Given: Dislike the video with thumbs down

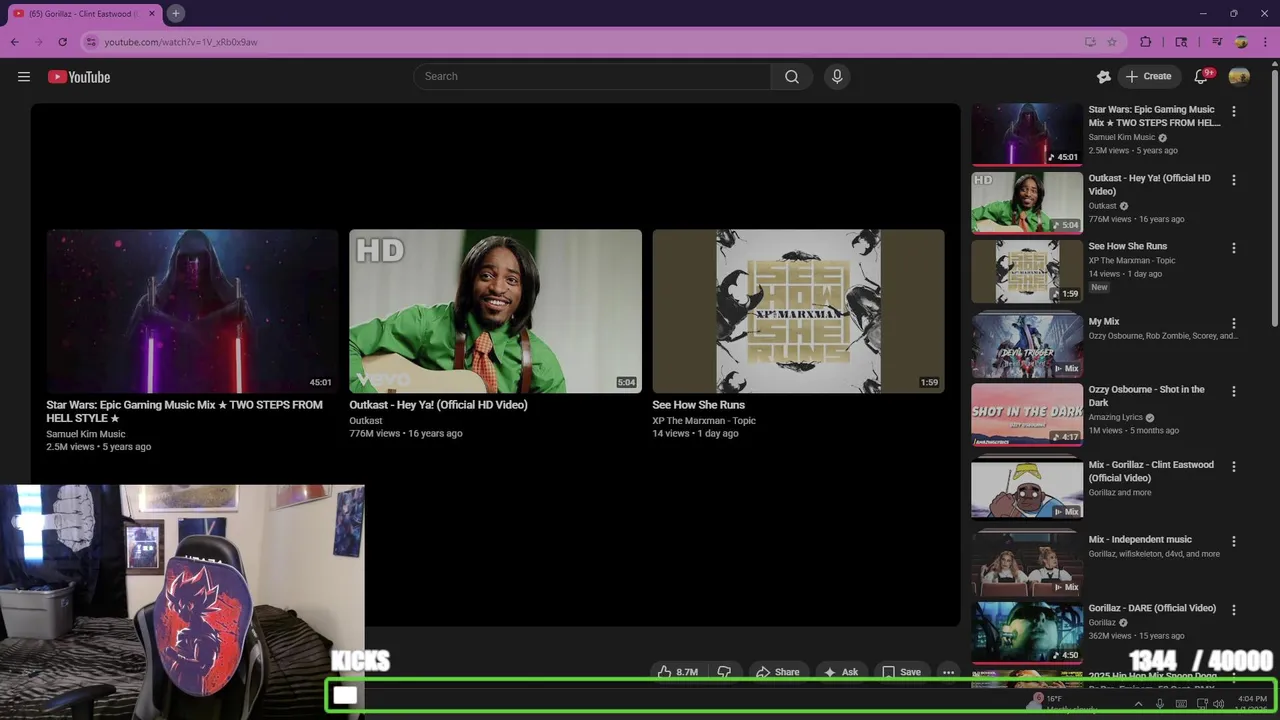Looking at the screenshot, I should (725, 672).
